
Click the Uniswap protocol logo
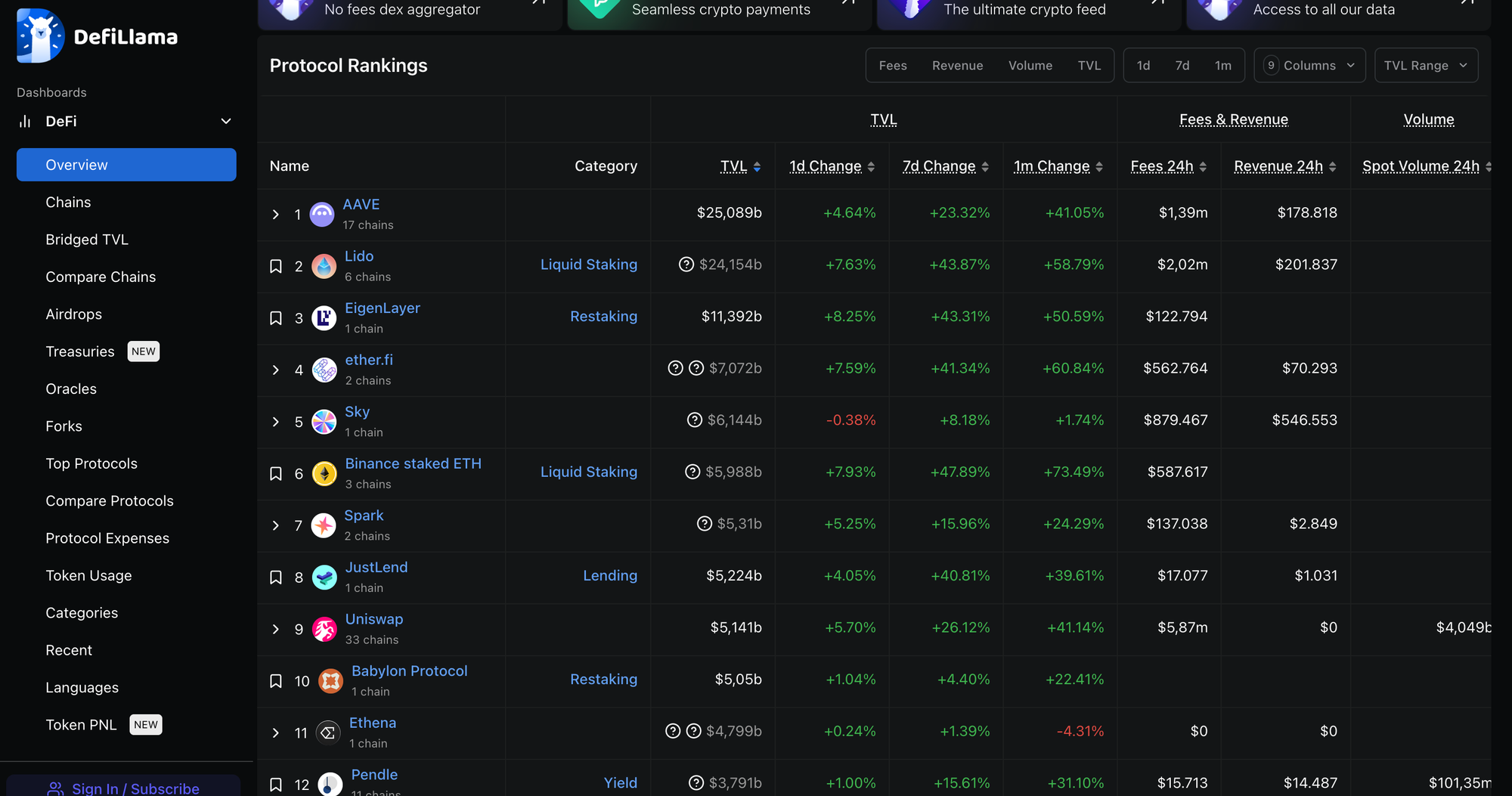coord(324,629)
